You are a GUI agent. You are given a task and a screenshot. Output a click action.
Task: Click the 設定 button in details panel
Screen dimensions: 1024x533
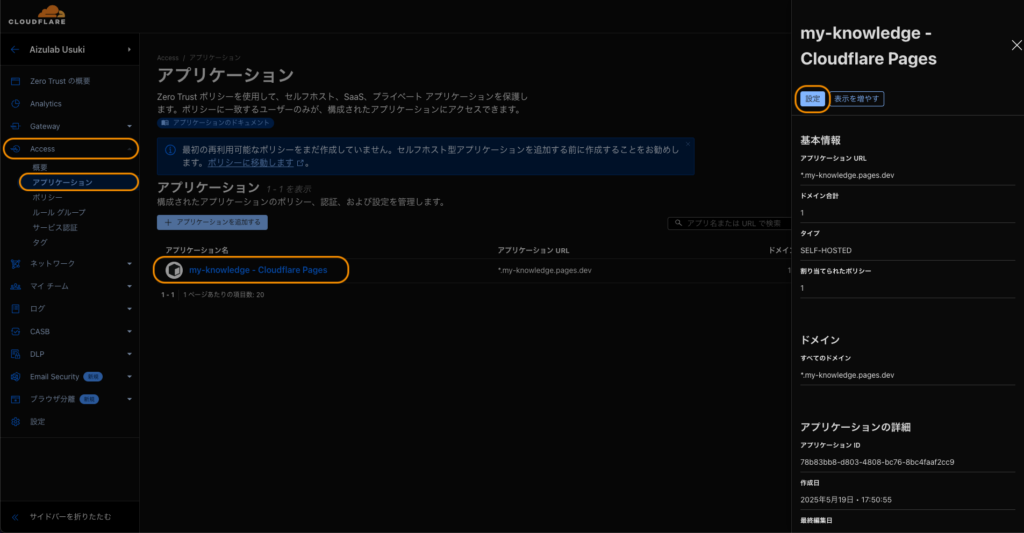(812, 99)
